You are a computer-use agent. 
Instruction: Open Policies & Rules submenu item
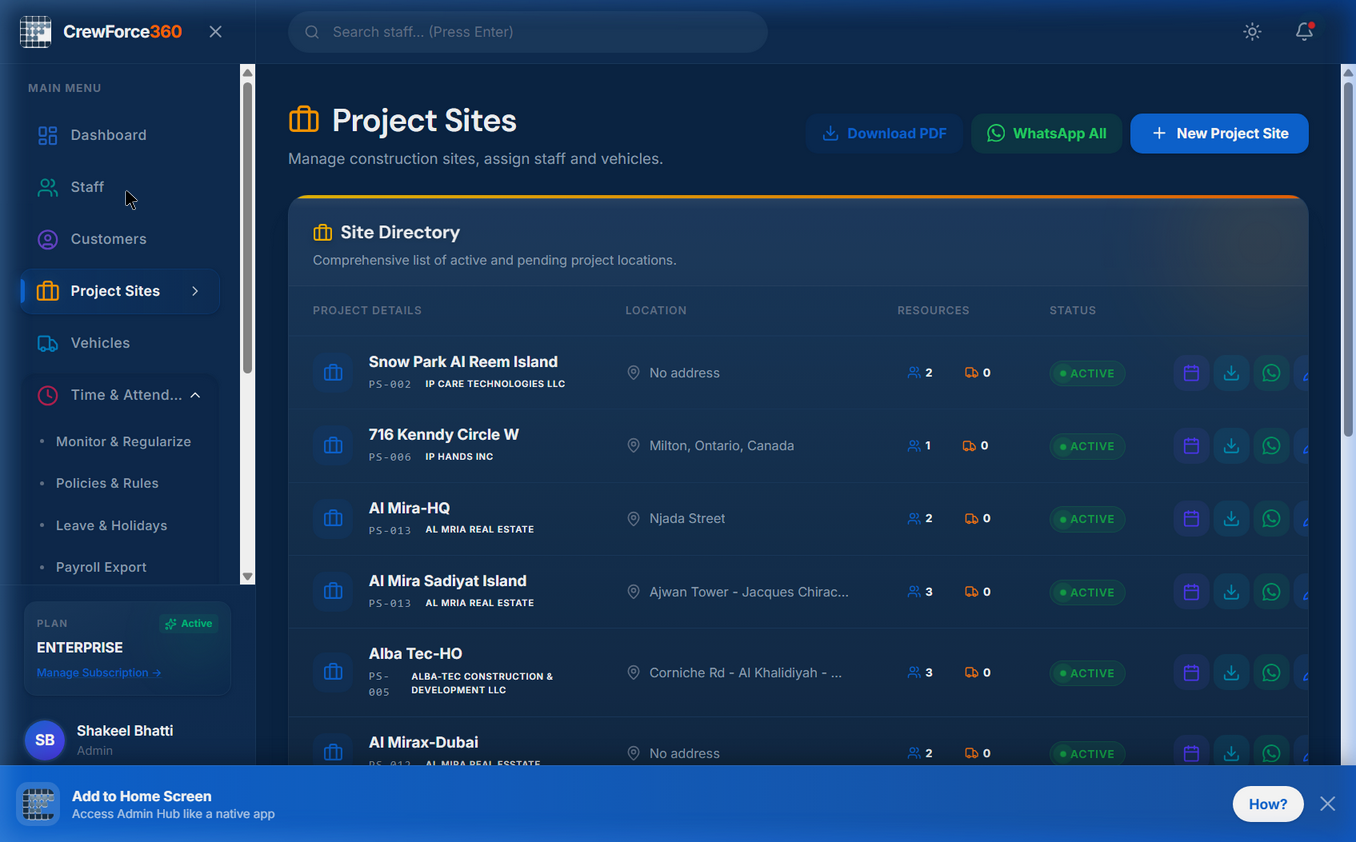107,483
